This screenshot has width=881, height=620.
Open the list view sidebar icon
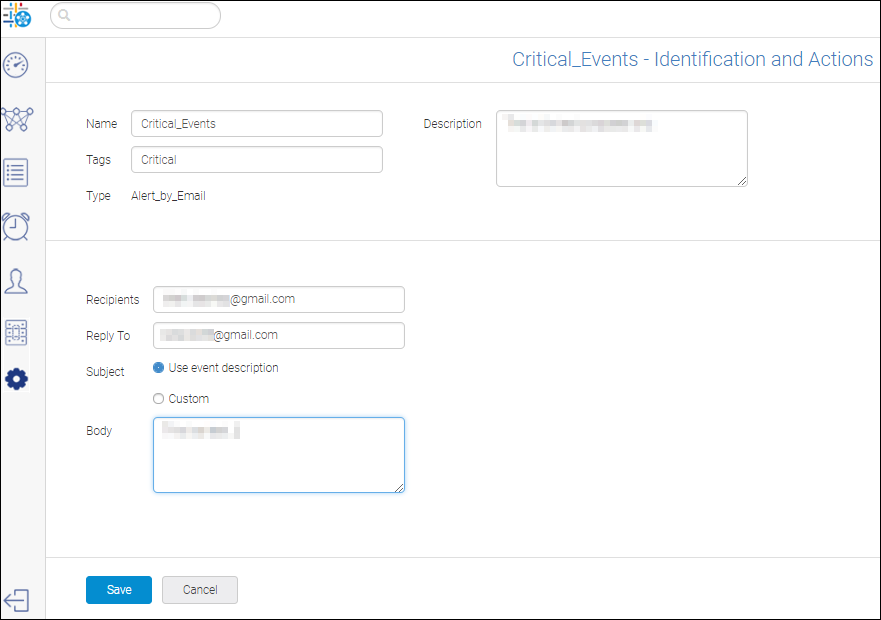16,172
